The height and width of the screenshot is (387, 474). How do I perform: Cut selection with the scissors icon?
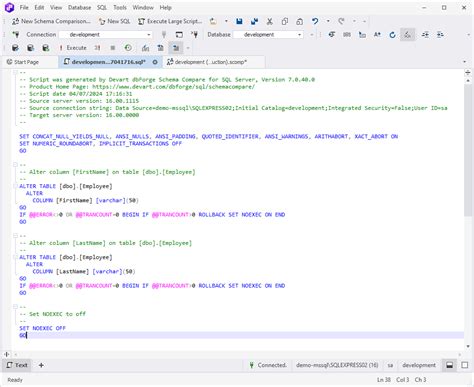tap(270, 21)
